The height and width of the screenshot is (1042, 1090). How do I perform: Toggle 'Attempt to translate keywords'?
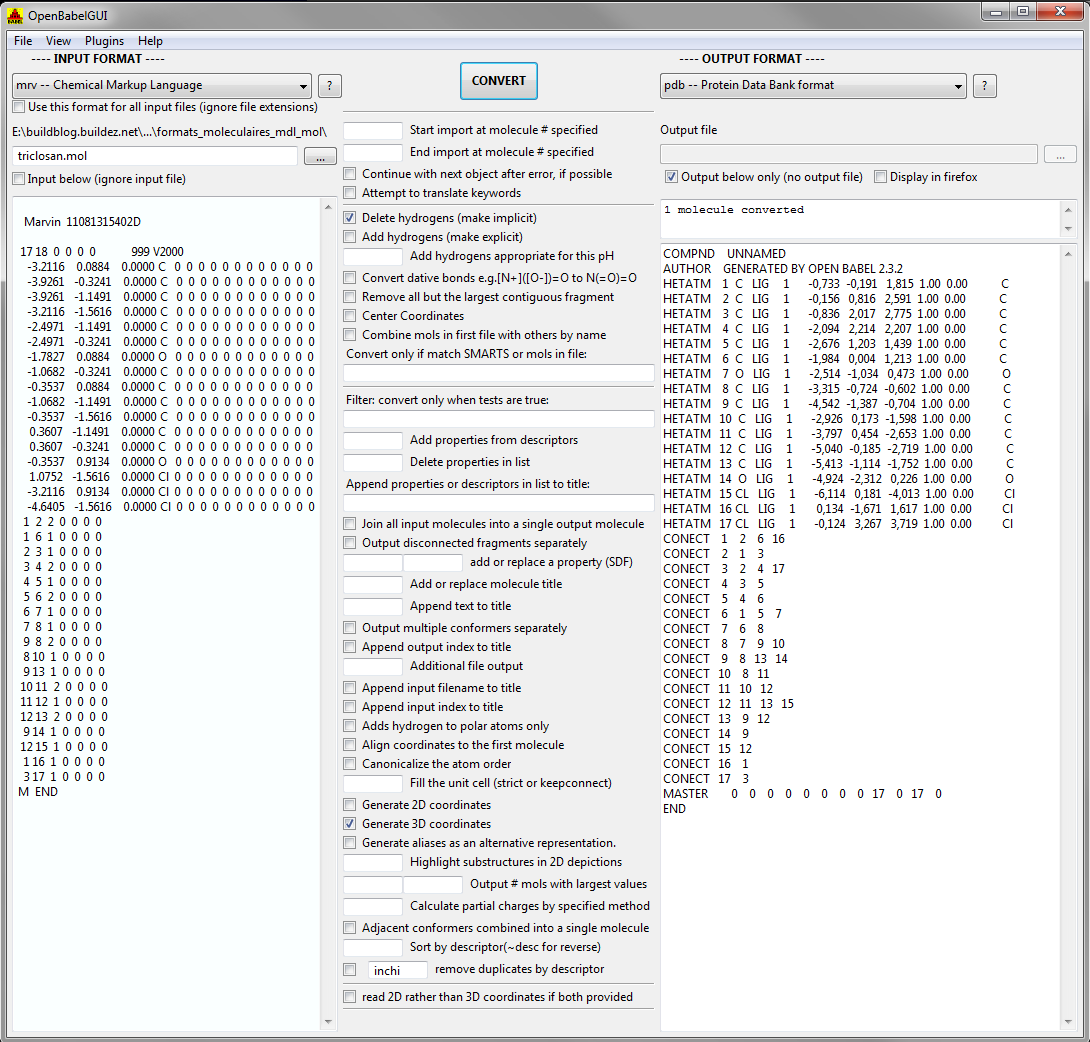pyautogui.click(x=350, y=193)
